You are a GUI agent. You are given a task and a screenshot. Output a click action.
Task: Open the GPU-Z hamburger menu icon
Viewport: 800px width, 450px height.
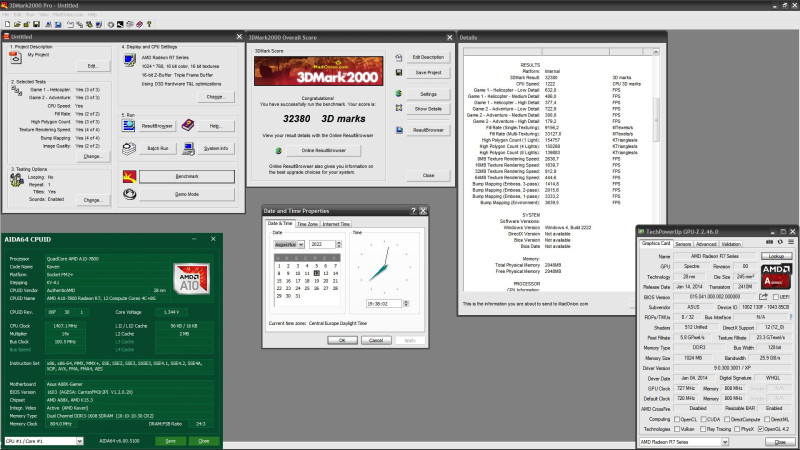click(791, 242)
